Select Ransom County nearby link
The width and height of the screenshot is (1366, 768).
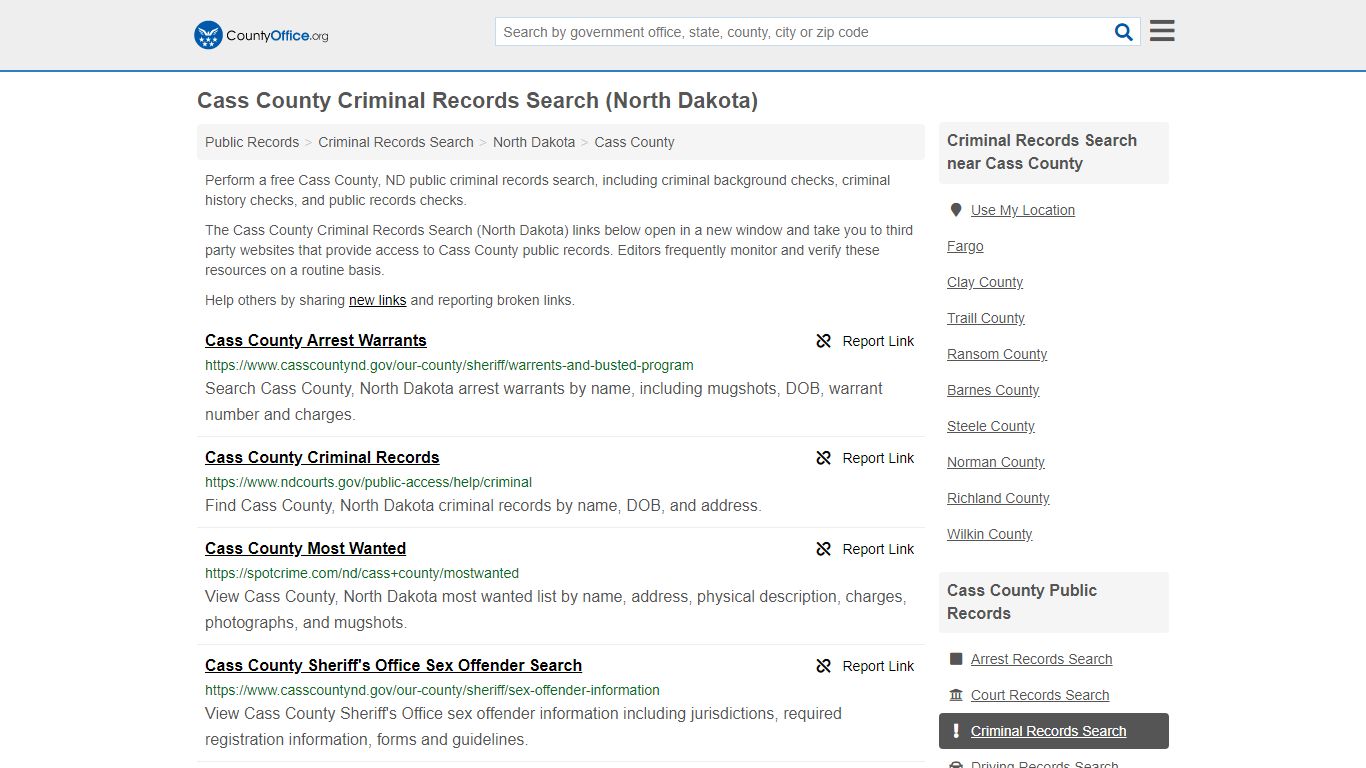[x=997, y=354]
